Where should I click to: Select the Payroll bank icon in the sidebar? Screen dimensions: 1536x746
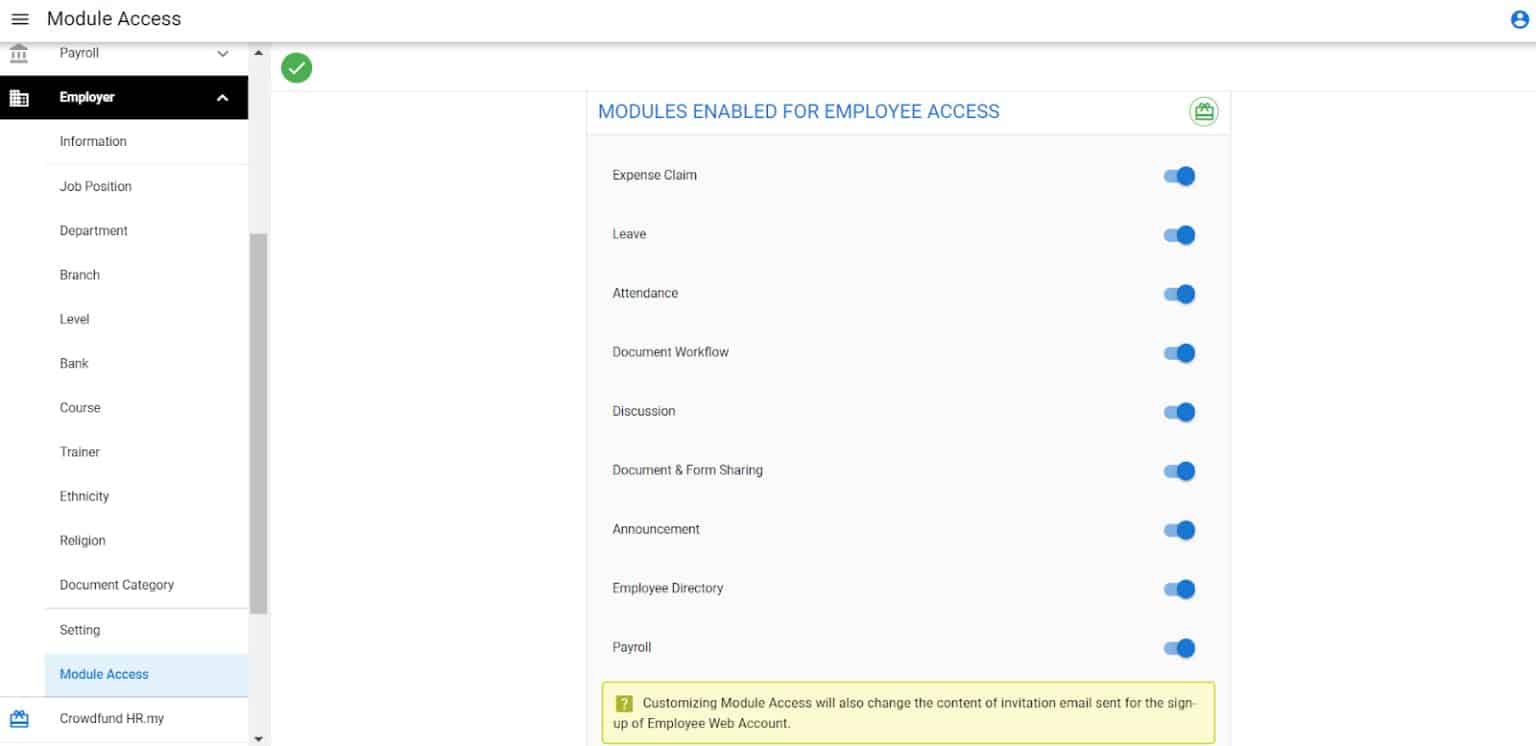tap(17, 53)
